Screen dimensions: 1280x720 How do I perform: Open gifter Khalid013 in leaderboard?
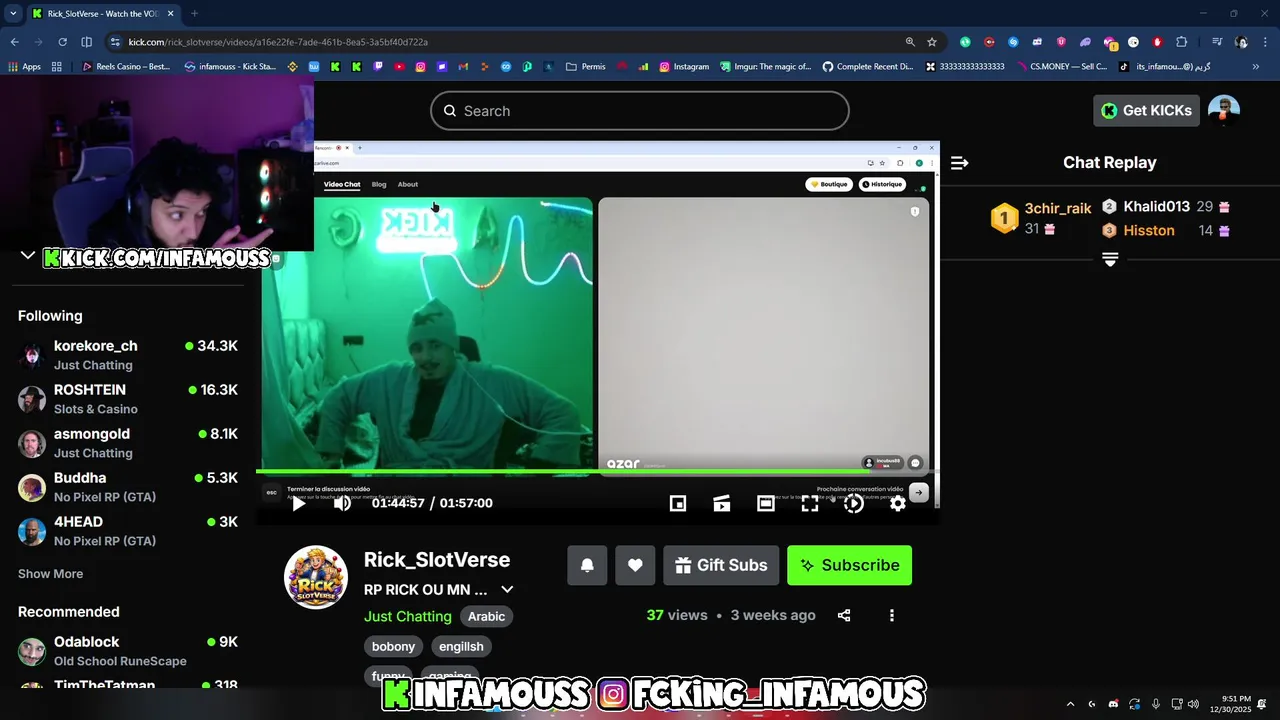click(x=1156, y=206)
